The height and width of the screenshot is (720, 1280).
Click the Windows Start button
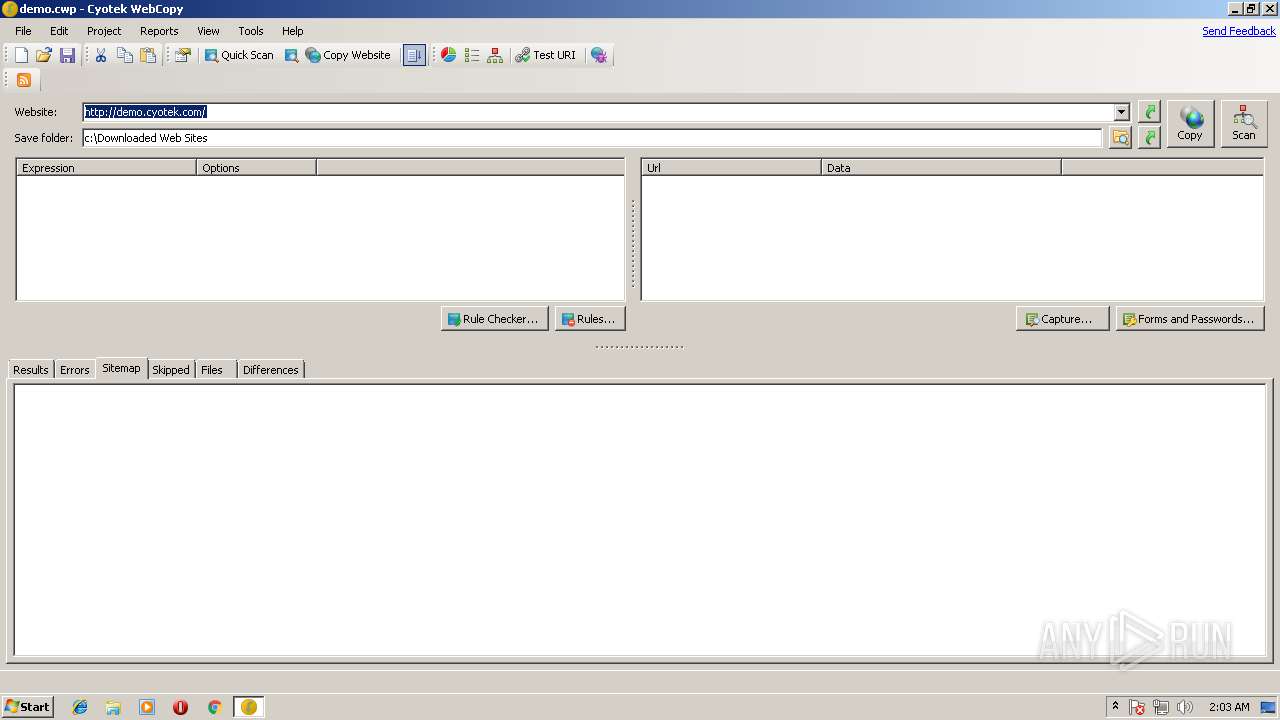click(x=27, y=707)
